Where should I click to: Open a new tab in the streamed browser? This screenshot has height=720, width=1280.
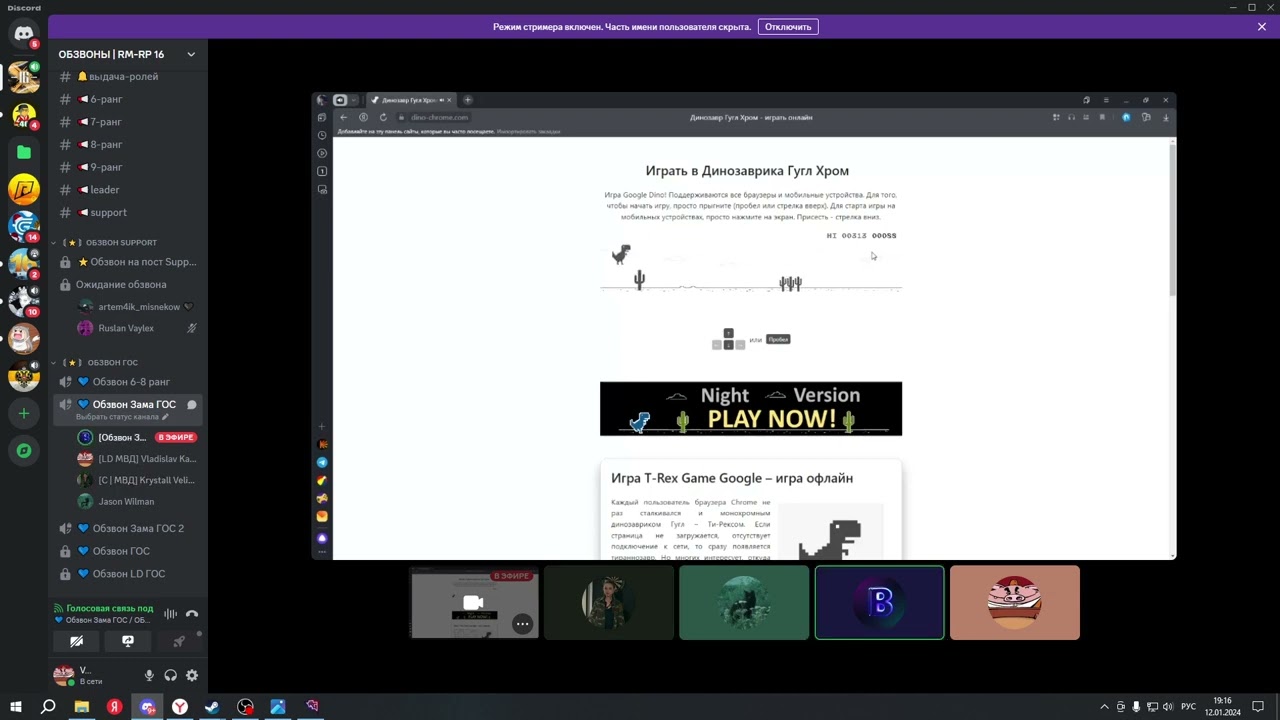pos(467,100)
